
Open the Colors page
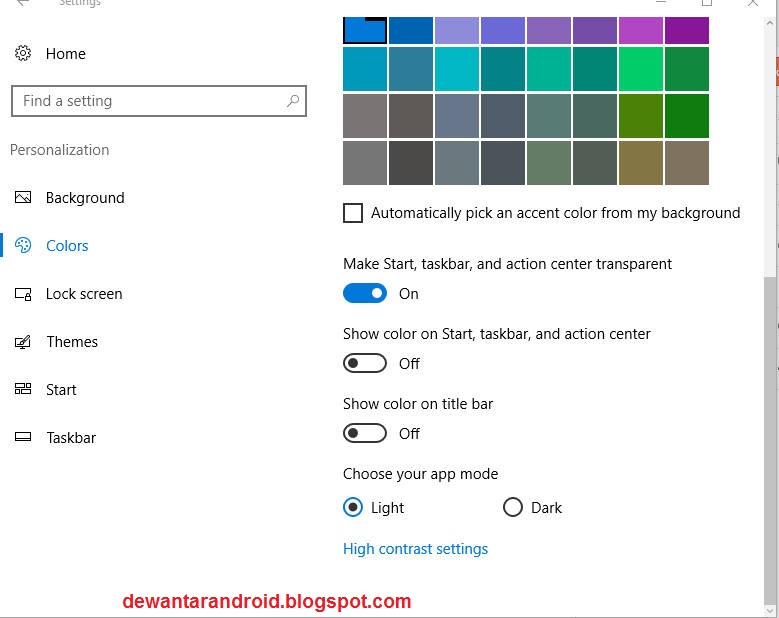(67, 245)
